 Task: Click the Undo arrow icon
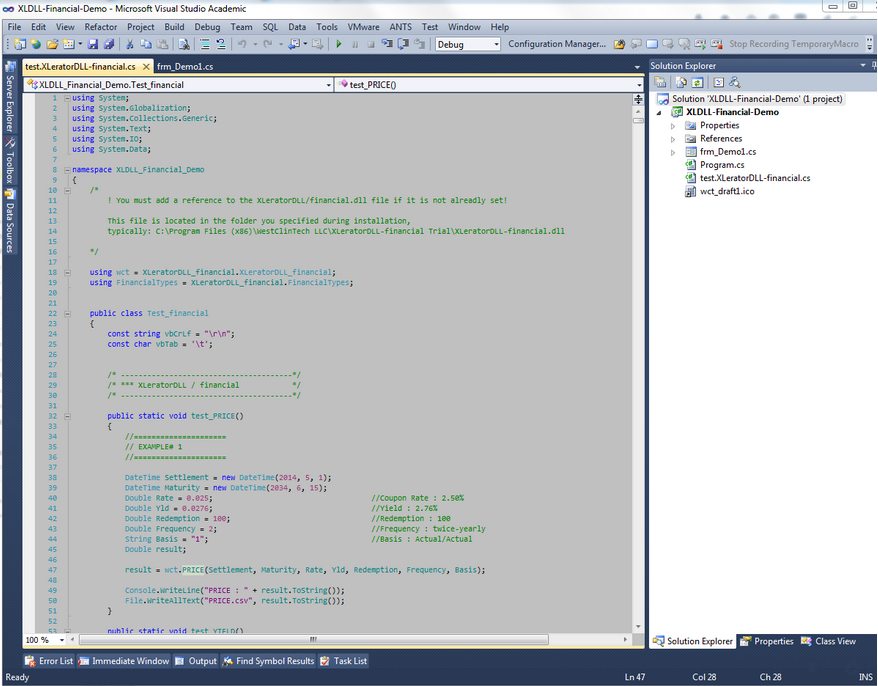click(x=242, y=44)
